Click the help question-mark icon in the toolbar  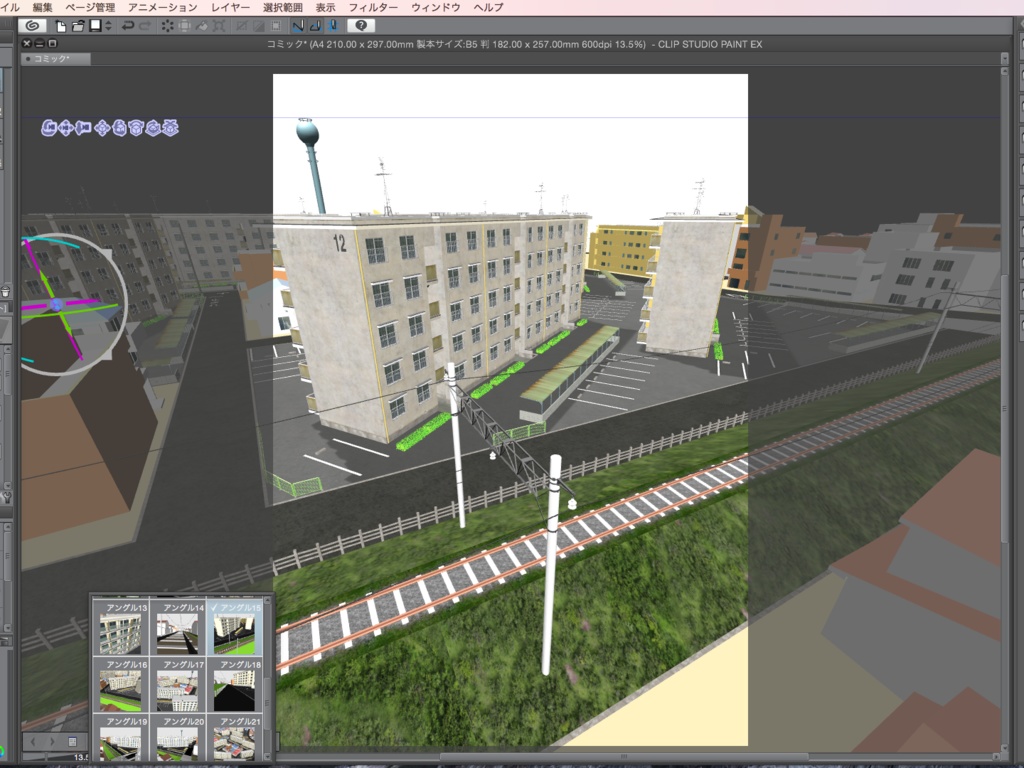pos(360,27)
